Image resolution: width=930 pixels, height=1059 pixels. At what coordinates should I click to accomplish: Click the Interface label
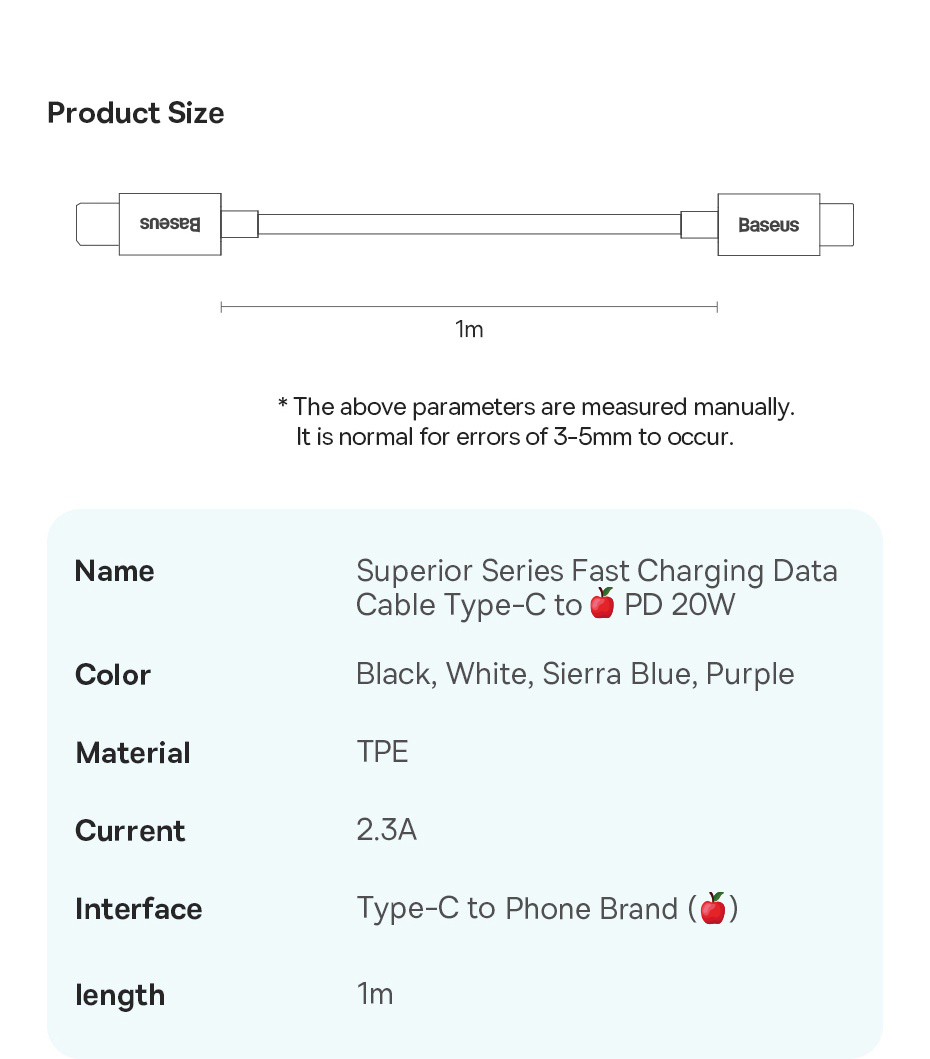138,909
